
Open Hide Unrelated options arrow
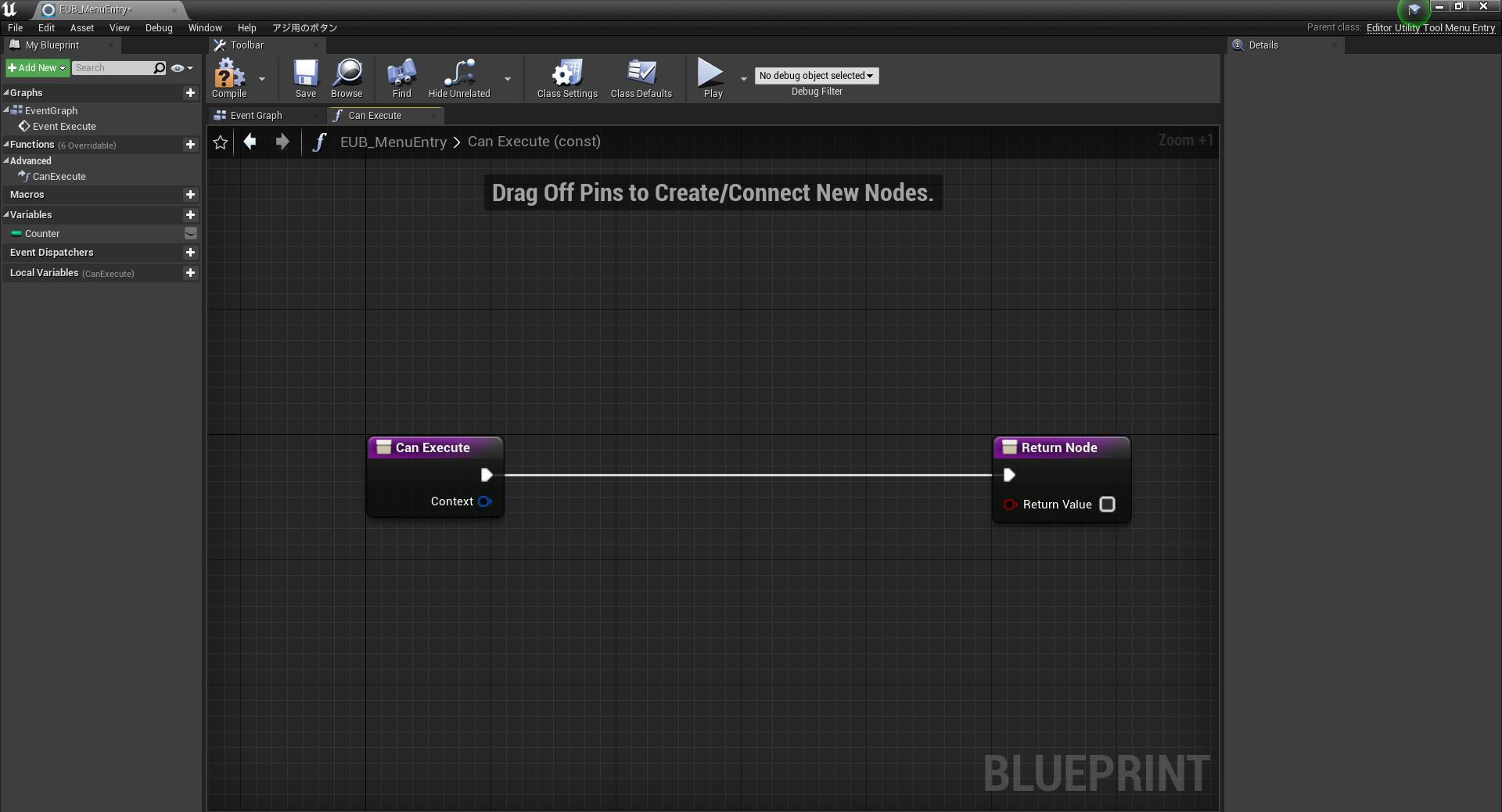coord(508,79)
